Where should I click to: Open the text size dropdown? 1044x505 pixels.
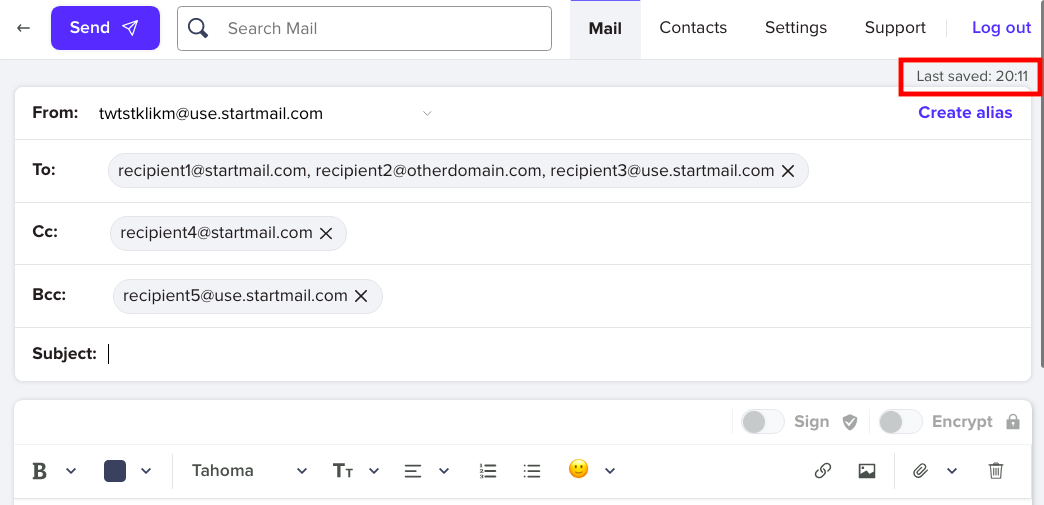(x=356, y=471)
